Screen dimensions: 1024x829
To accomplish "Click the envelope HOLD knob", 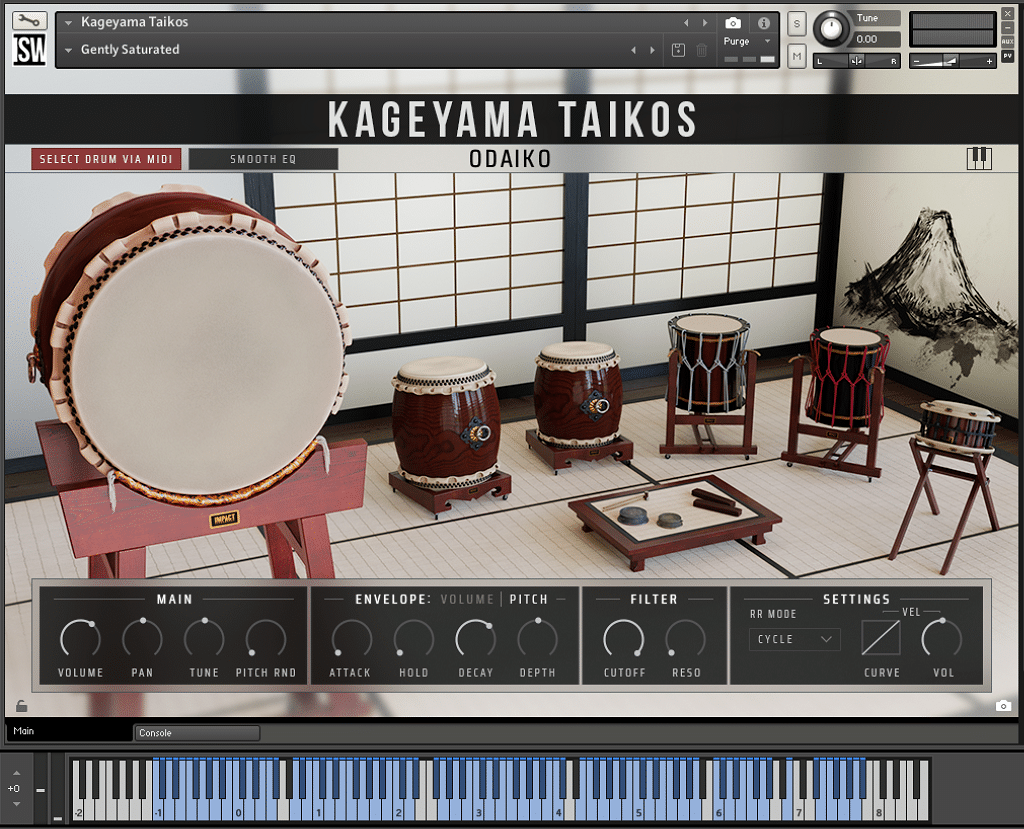I will (x=413, y=638).
